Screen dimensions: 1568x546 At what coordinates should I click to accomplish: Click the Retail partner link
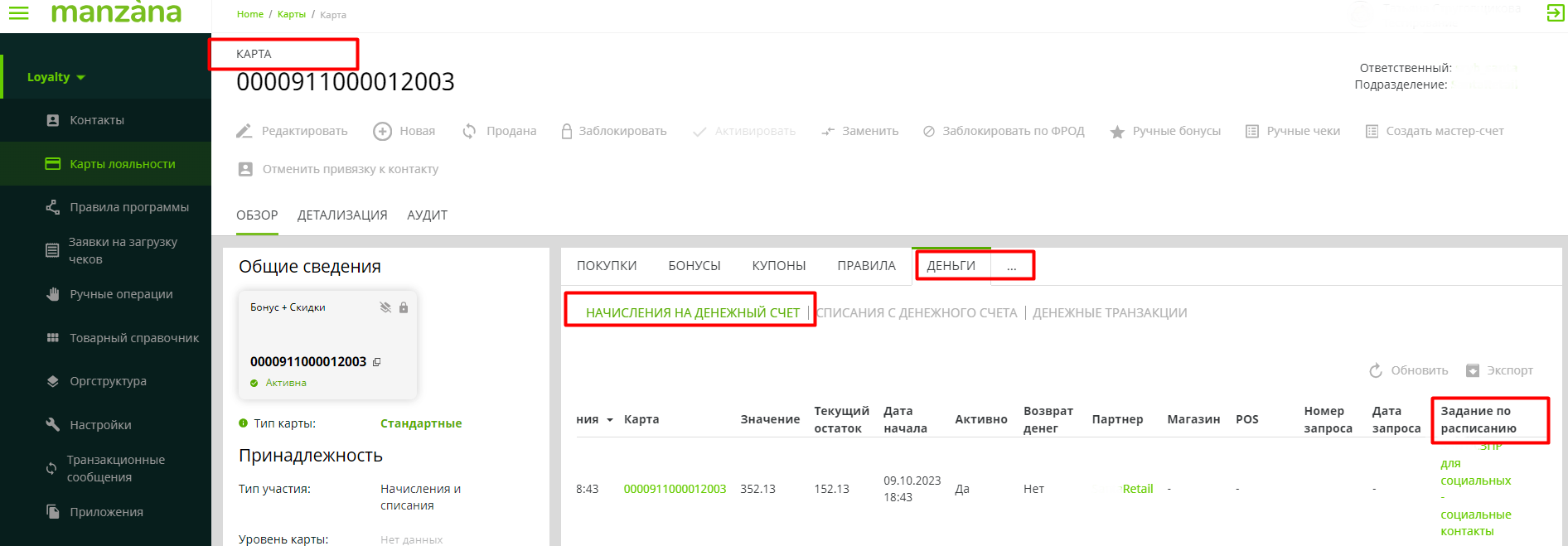pyautogui.click(x=1137, y=489)
